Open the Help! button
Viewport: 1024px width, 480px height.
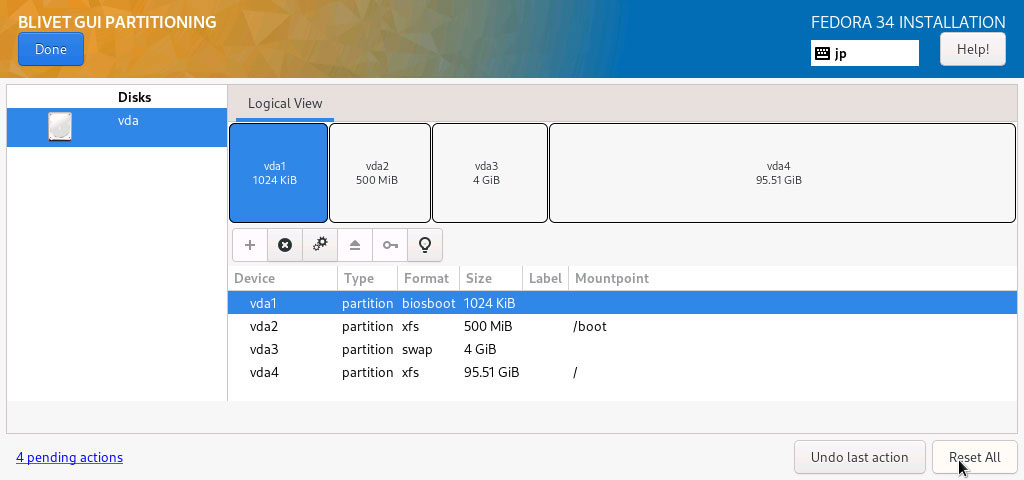[x=972, y=49]
